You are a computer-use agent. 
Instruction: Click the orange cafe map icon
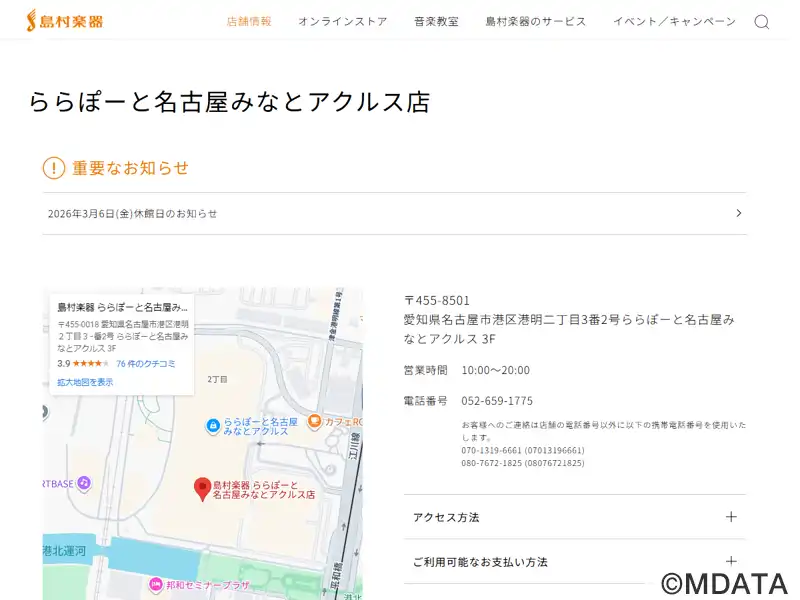(x=315, y=421)
